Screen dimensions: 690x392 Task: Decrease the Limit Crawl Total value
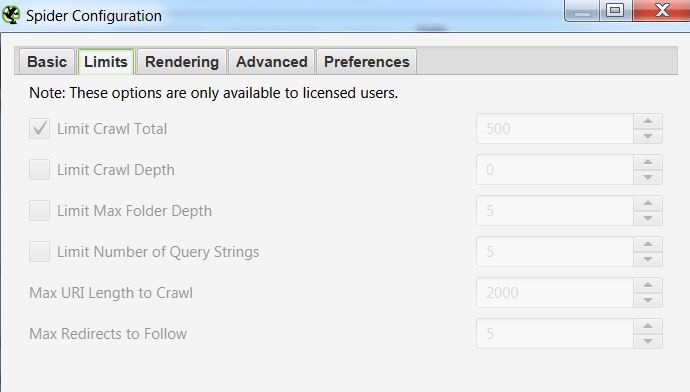pos(648,136)
